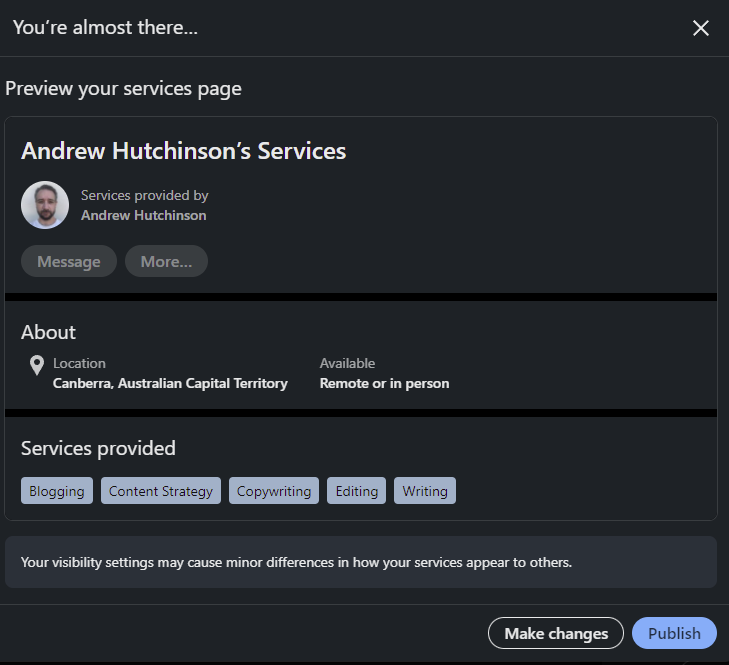Viewport: 729px width, 665px height.
Task: Click Make changes to edit services
Action: coord(555,633)
